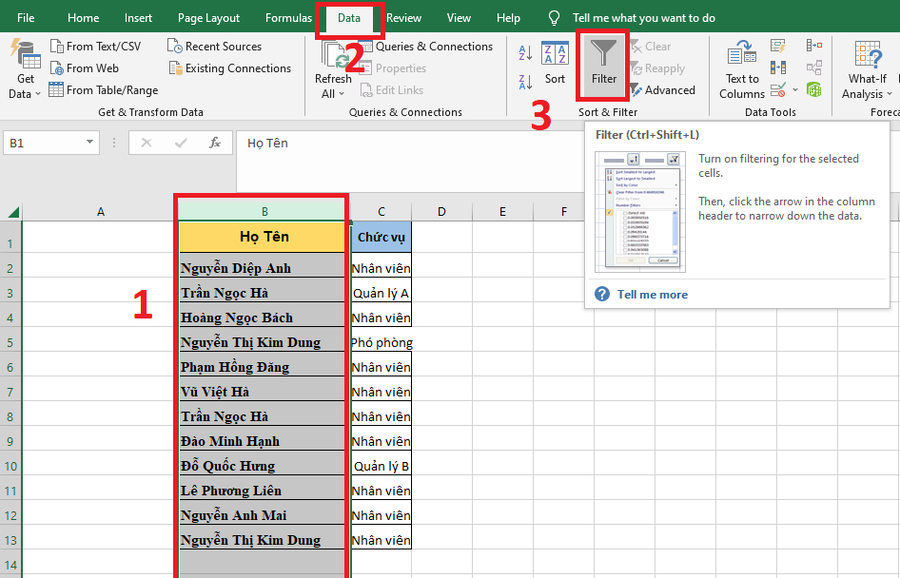Open Existing Connections
900x578 pixels.
coord(230,68)
